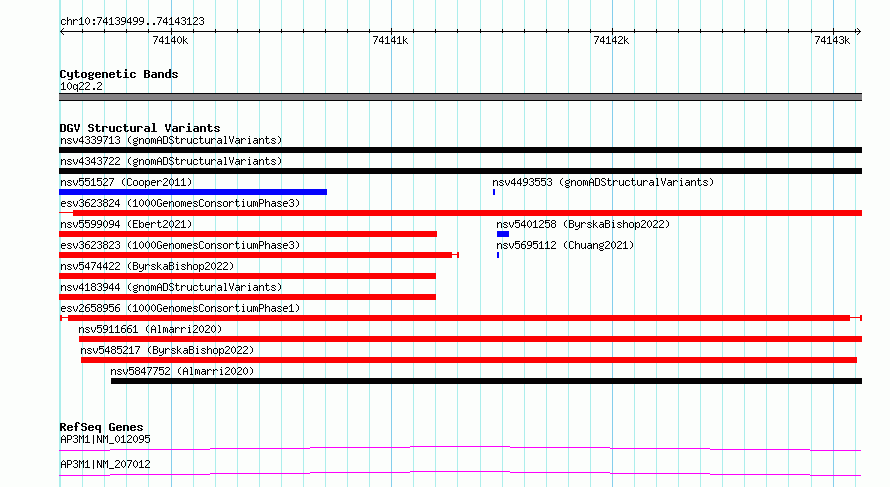Click the 74142k ruler tick label
This screenshot has width=890, height=487.
click(x=611, y=40)
